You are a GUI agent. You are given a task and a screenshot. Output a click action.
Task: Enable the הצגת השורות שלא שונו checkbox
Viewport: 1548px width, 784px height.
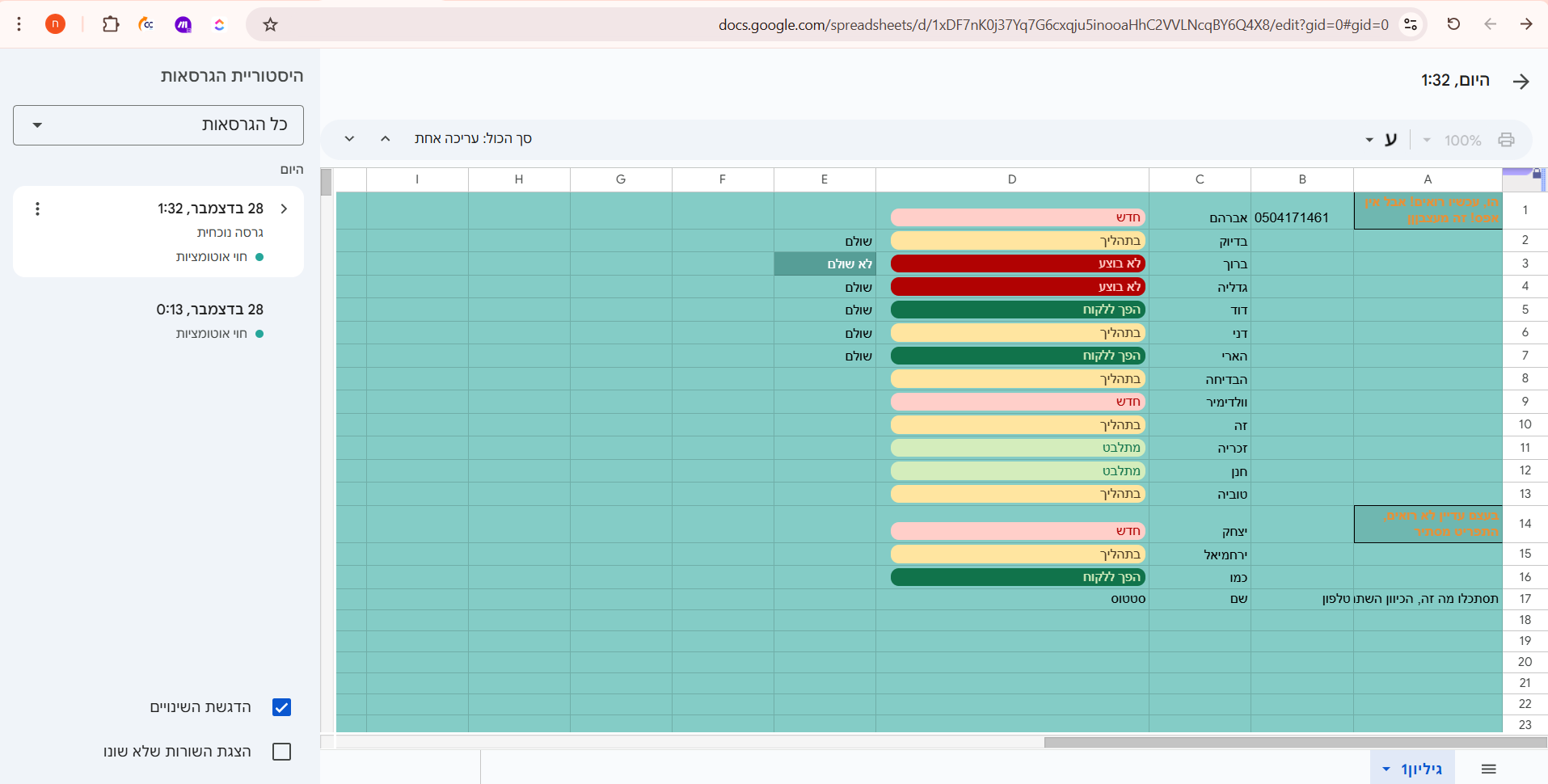point(281,752)
